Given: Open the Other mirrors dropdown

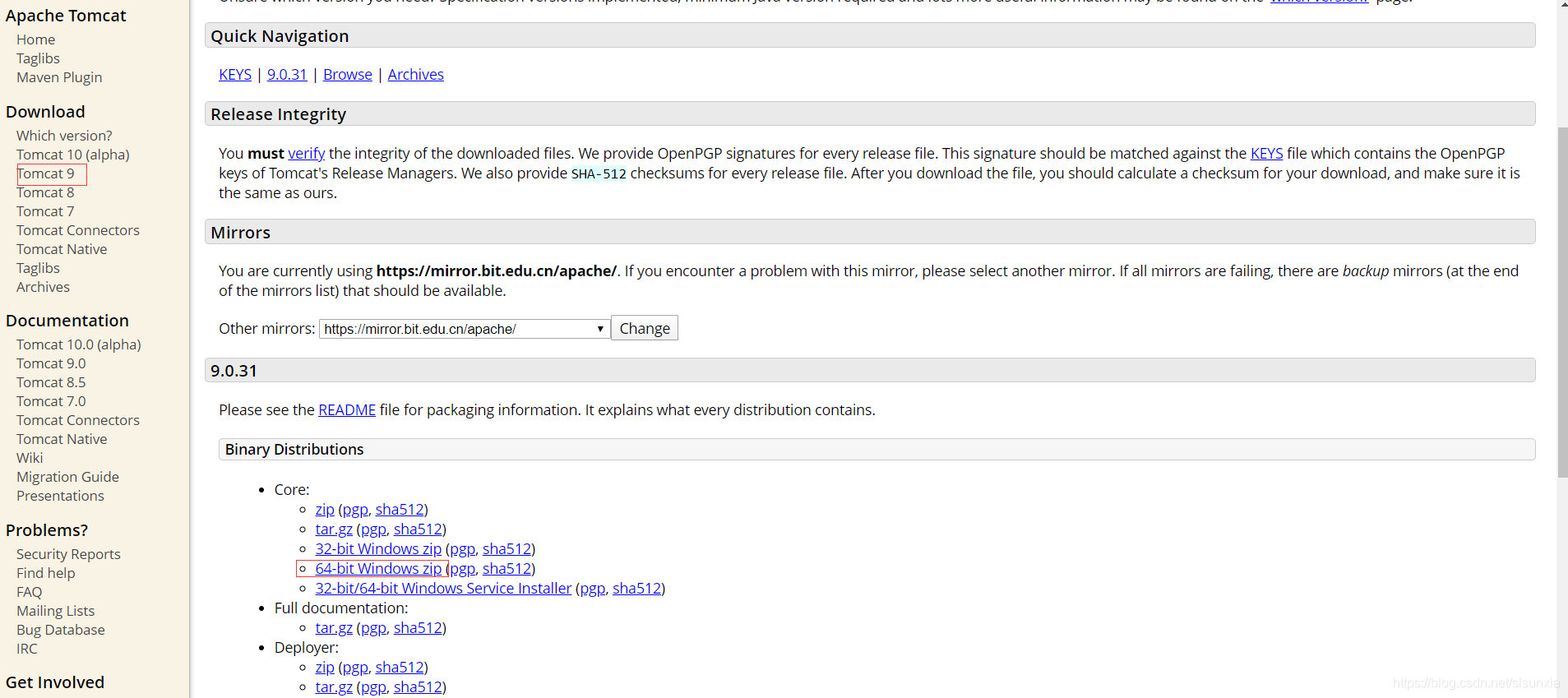Looking at the screenshot, I should coord(465,329).
